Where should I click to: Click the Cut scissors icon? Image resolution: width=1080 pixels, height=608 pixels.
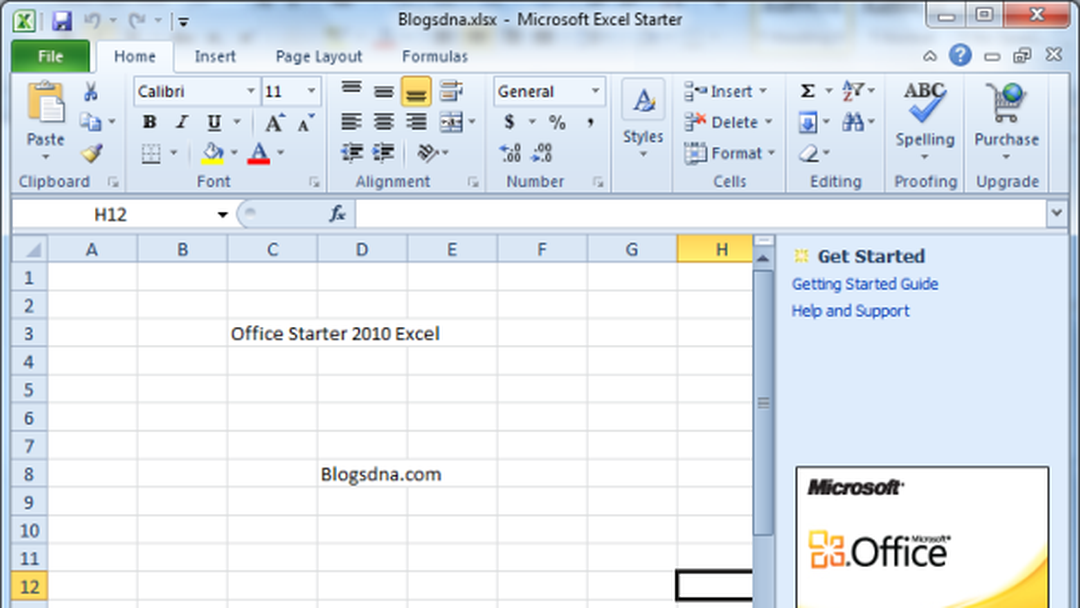click(x=91, y=92)
